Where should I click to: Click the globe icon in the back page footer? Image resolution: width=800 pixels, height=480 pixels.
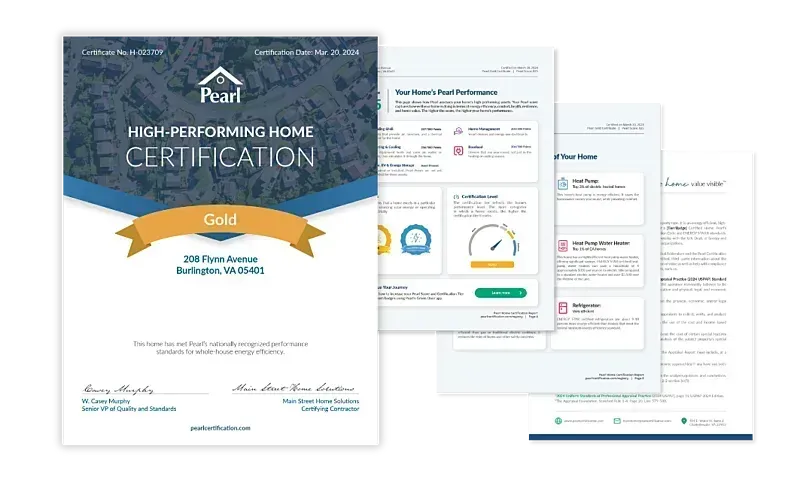[x=558, y=421]
